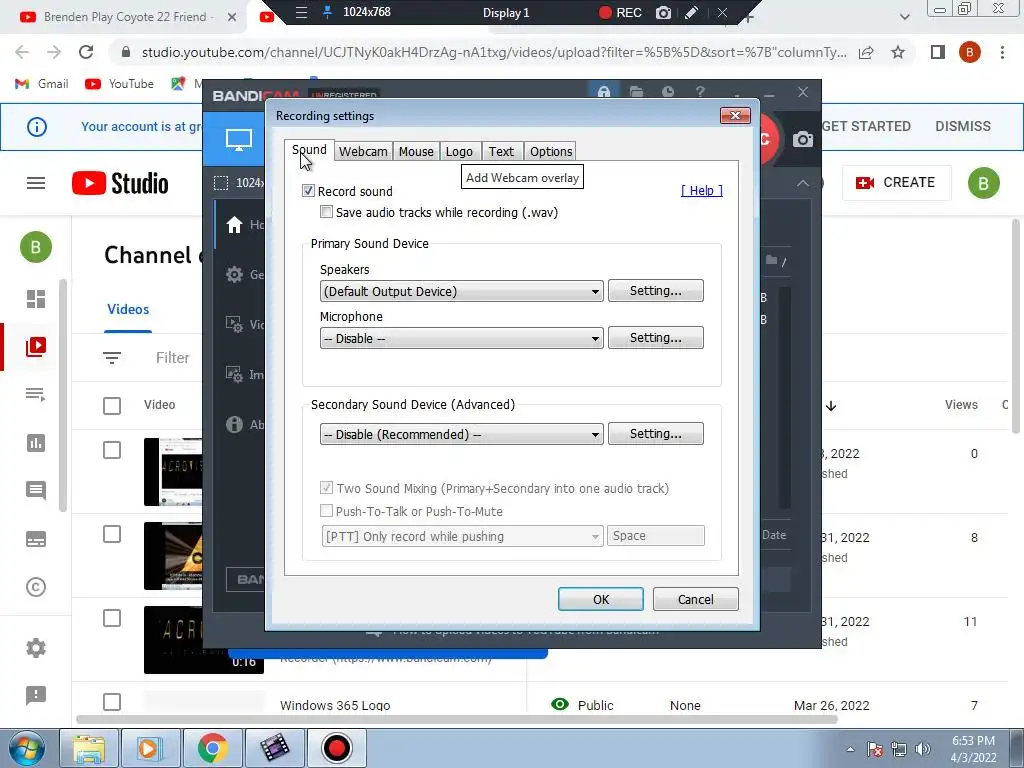
Task: Select the Sound tab
Action: coord(309,150)
